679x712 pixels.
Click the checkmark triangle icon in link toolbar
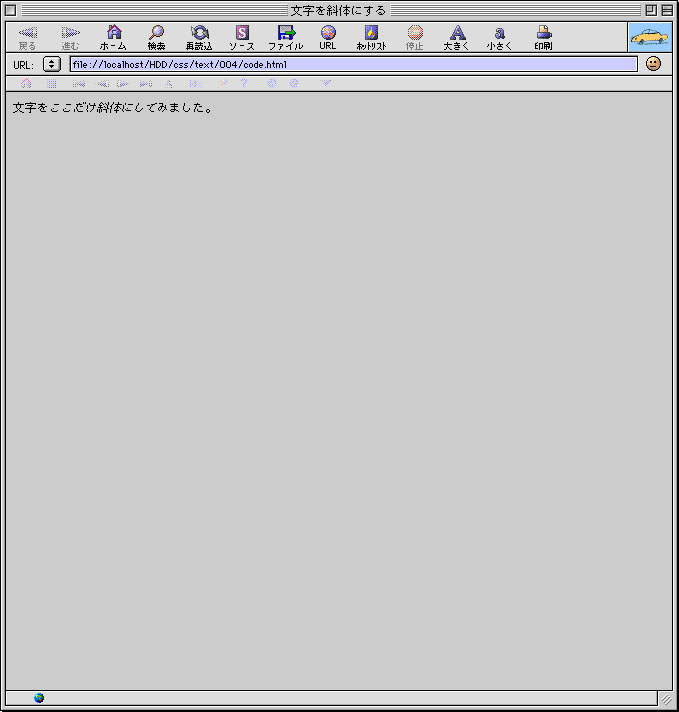[326, 83]
